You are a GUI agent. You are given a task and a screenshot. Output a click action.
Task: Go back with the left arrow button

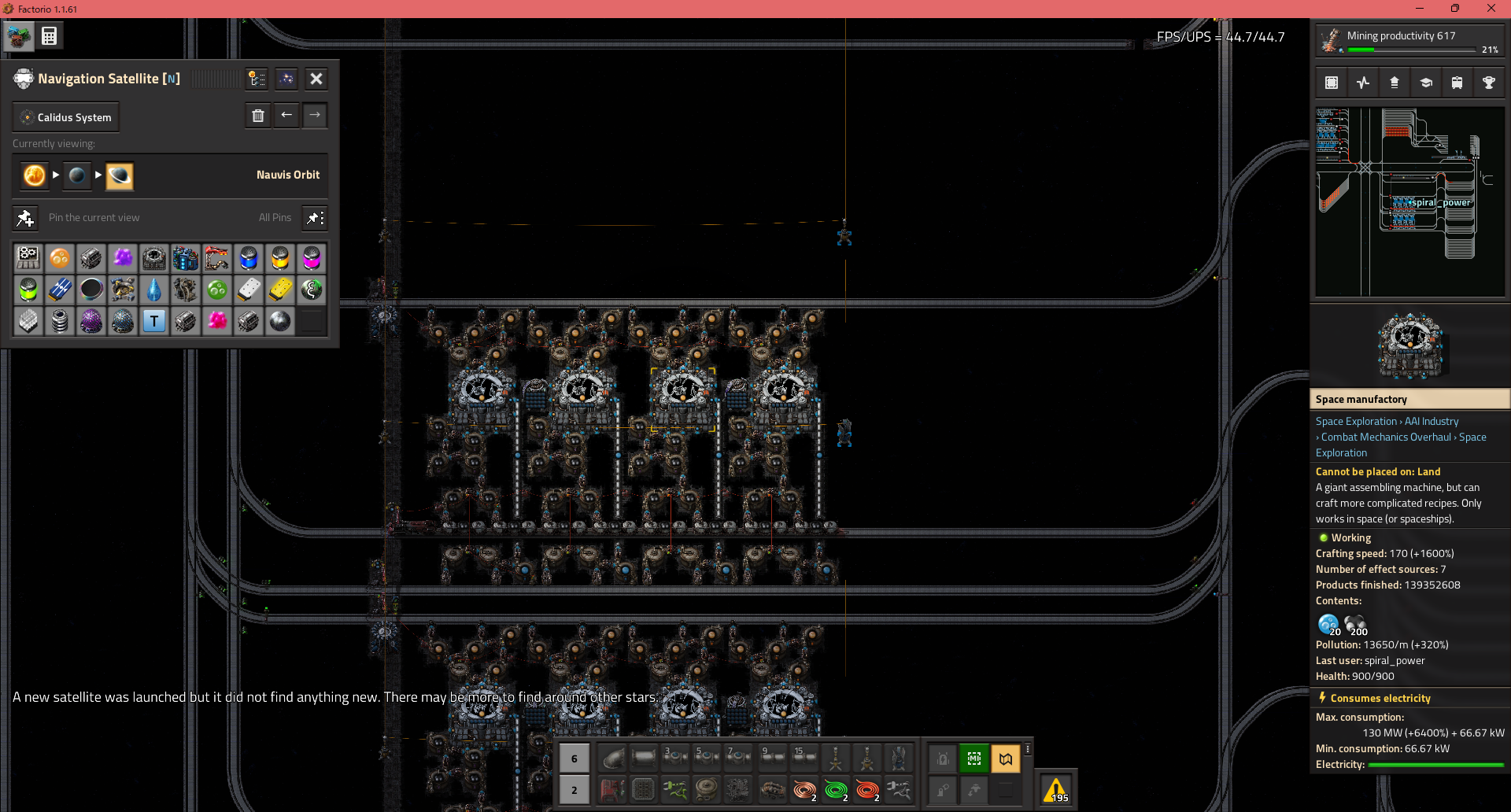286,116
